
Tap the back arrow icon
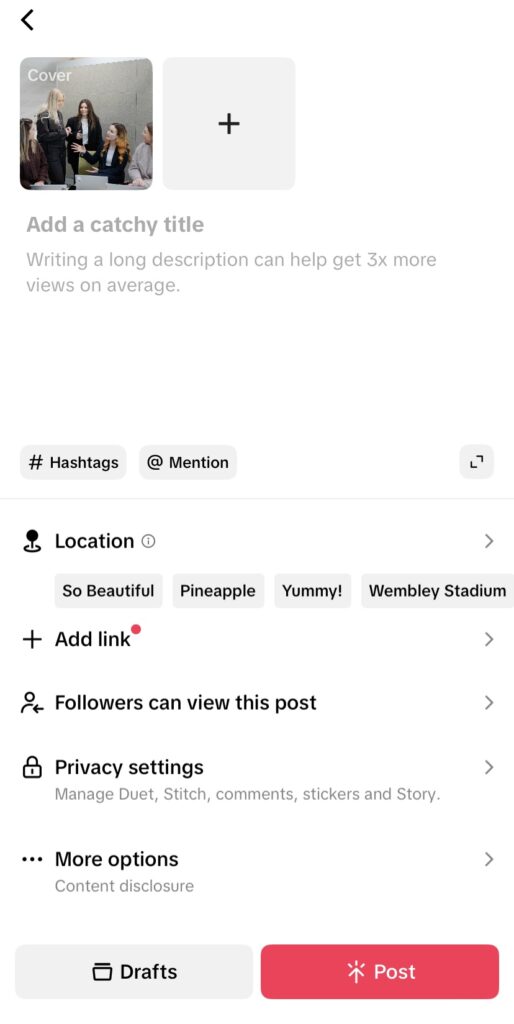tap(27, 20)
